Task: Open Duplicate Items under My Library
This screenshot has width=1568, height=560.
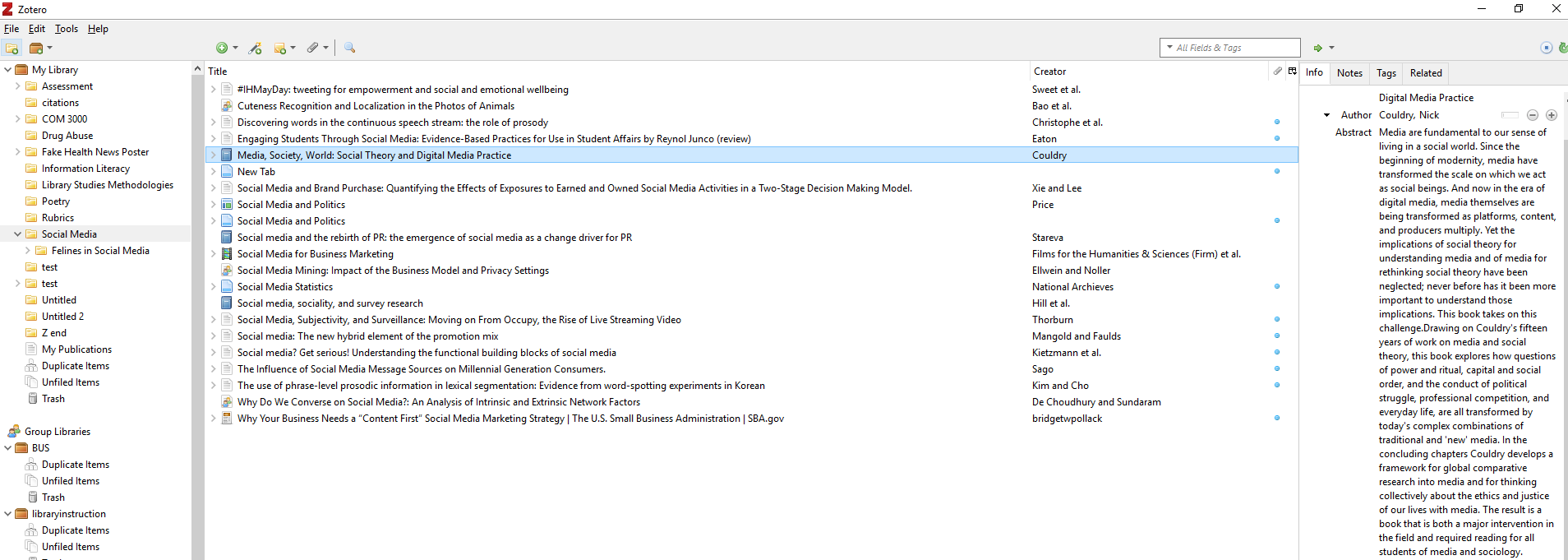Action: (75, 366)
